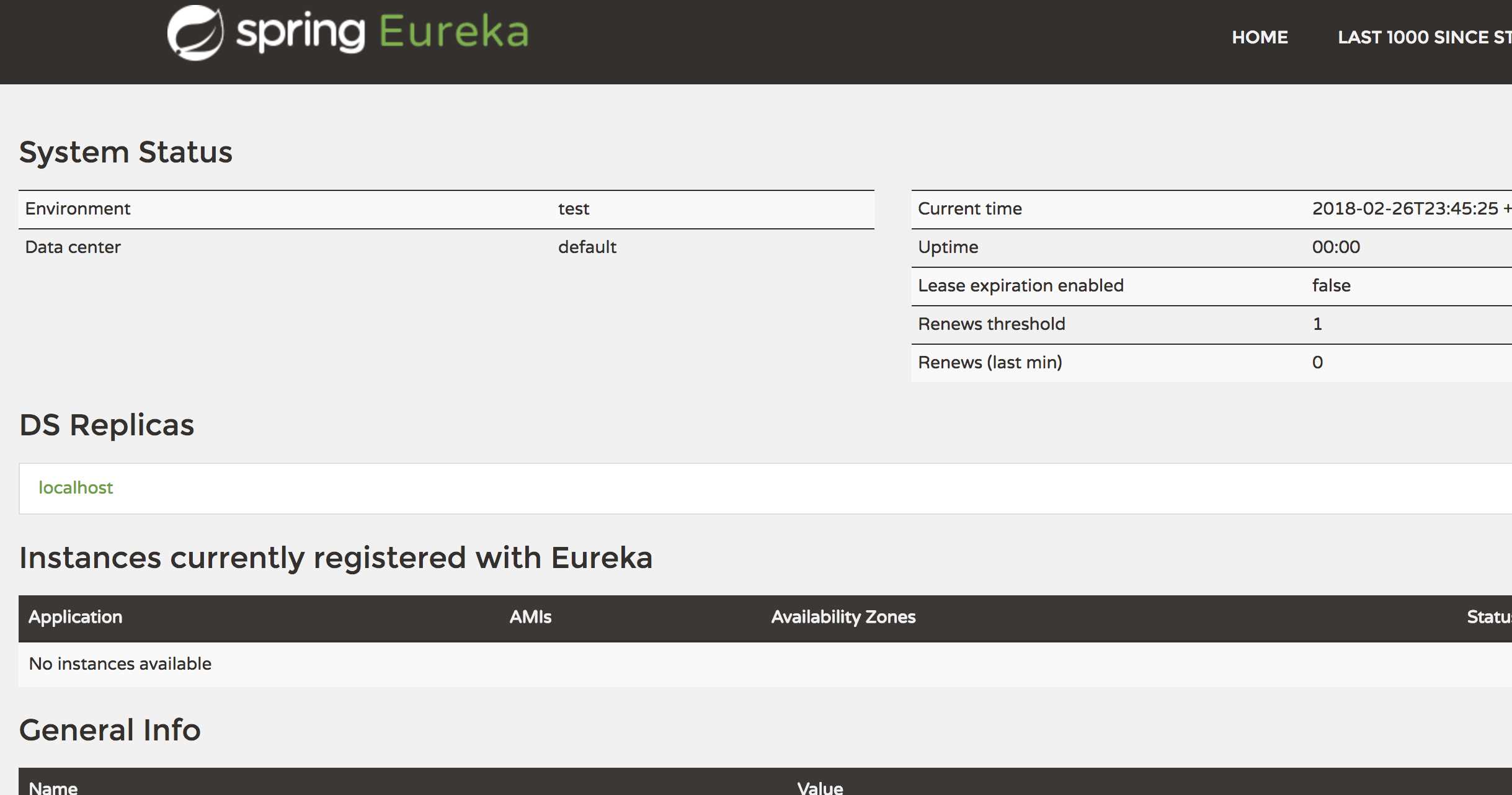
Task: Open the localhost DS replica link
Action: click(76, 488)
